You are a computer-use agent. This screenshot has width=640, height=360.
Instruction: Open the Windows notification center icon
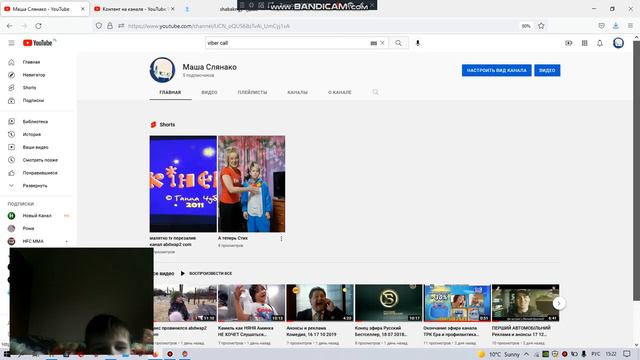(627, 354)
